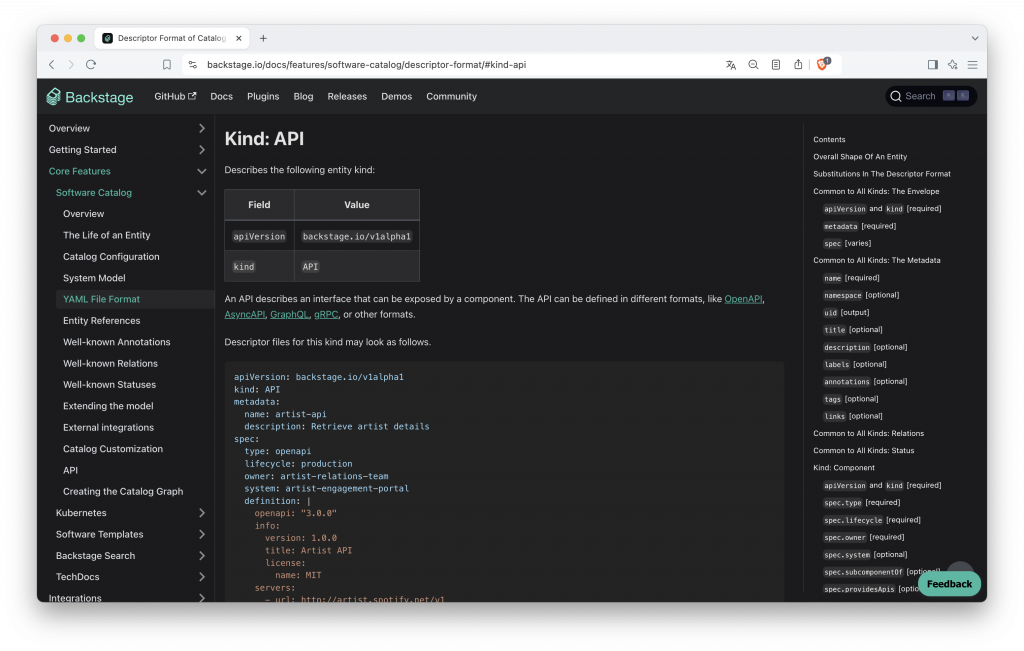
Task: Open the Brave Shields lion icon
Action: click(x=823, y=64)
